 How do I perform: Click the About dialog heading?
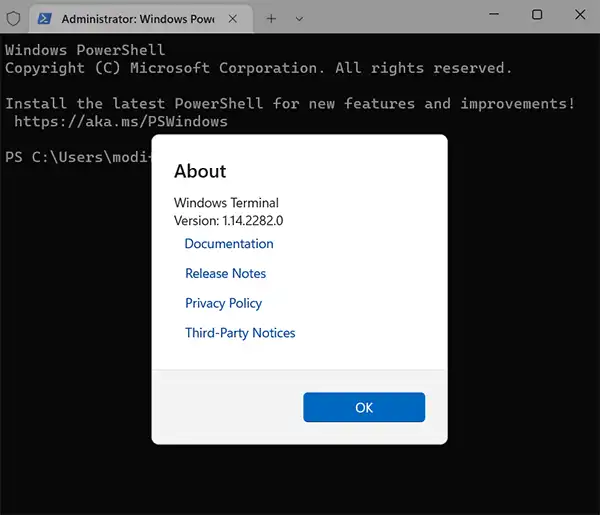coord(200,171)
